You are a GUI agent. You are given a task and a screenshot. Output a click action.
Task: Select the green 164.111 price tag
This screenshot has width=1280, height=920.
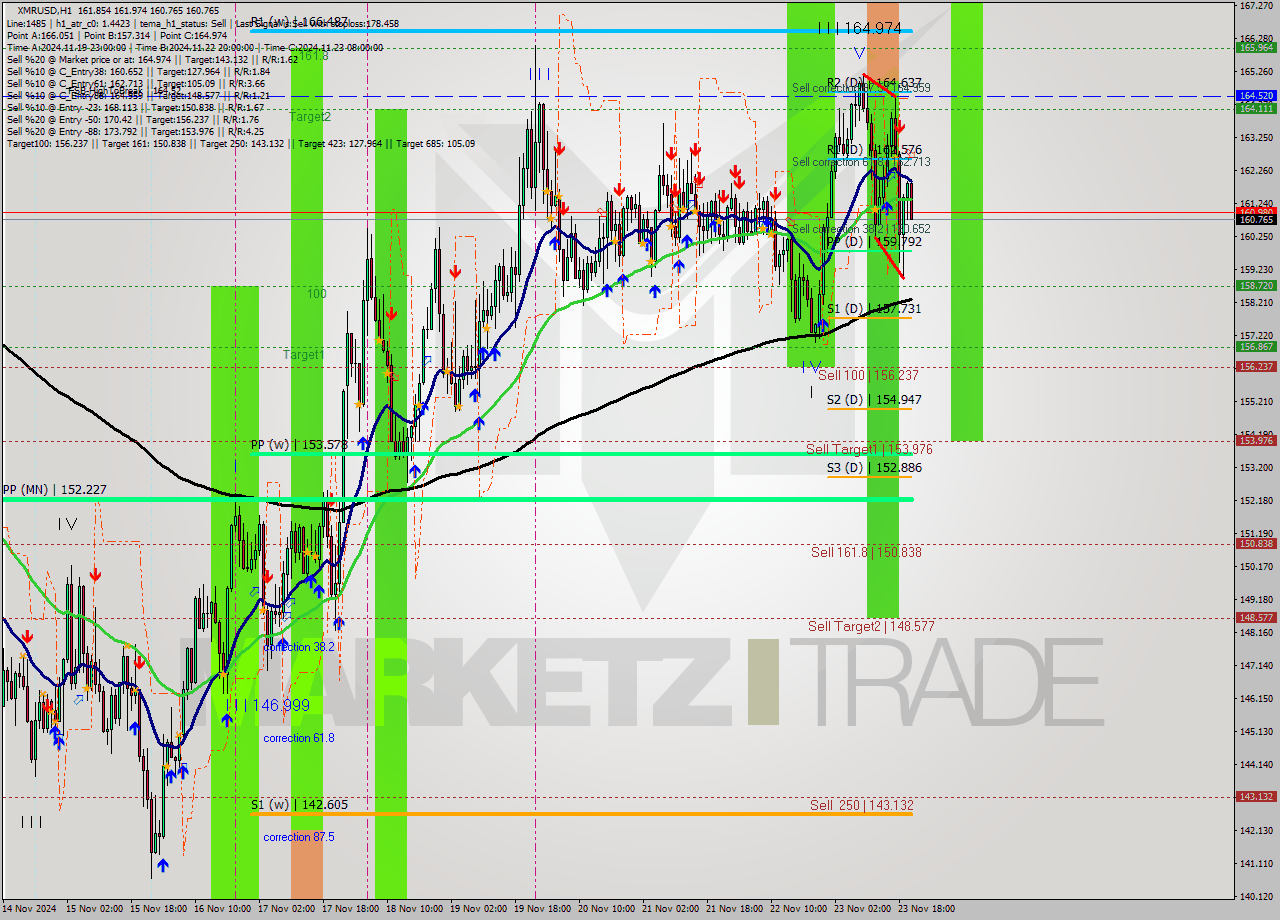click(x=1256, y=108)
